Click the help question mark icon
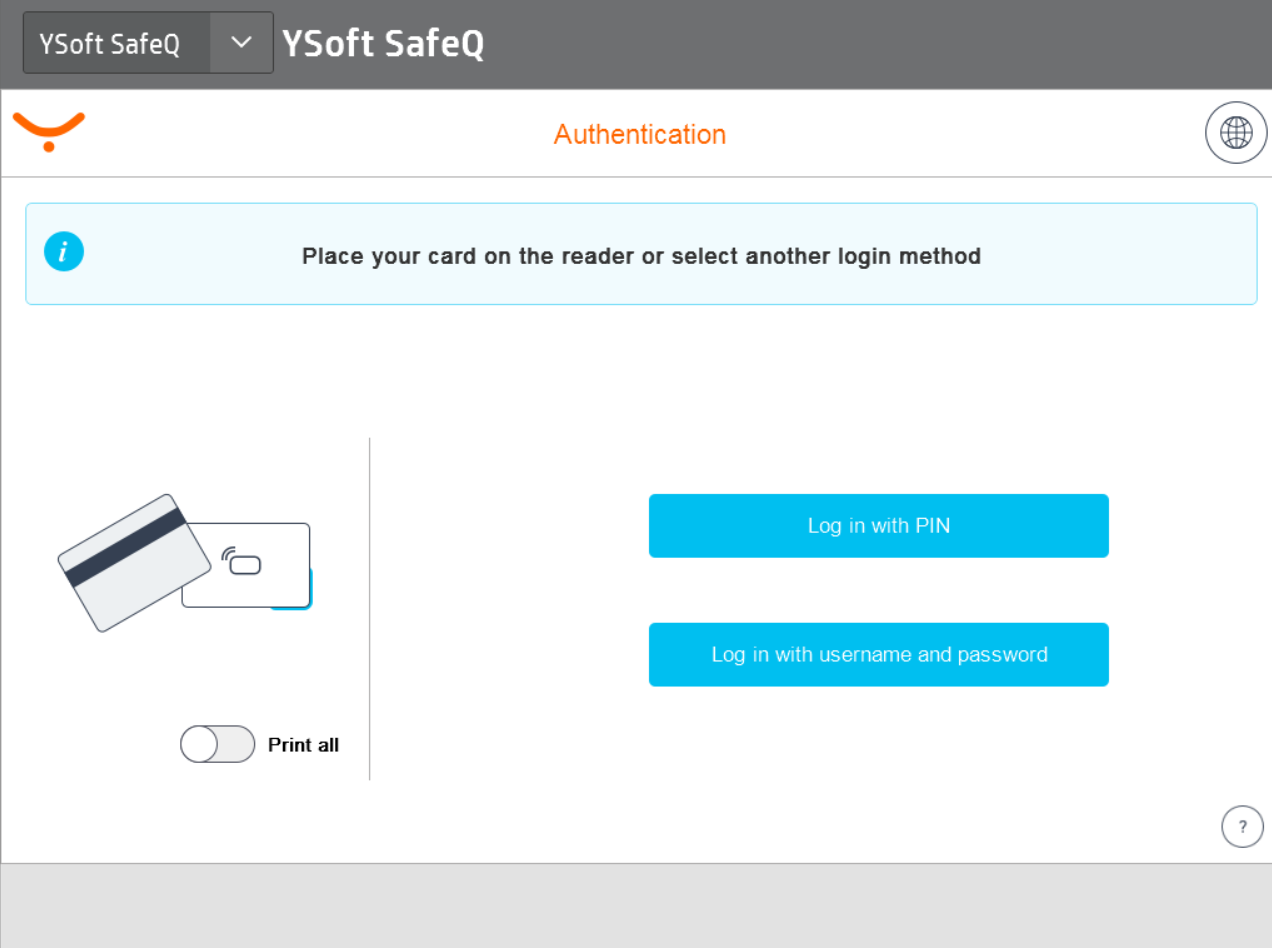The image size is (1272, 948). pyautogui.click(x=1242, y=827)
